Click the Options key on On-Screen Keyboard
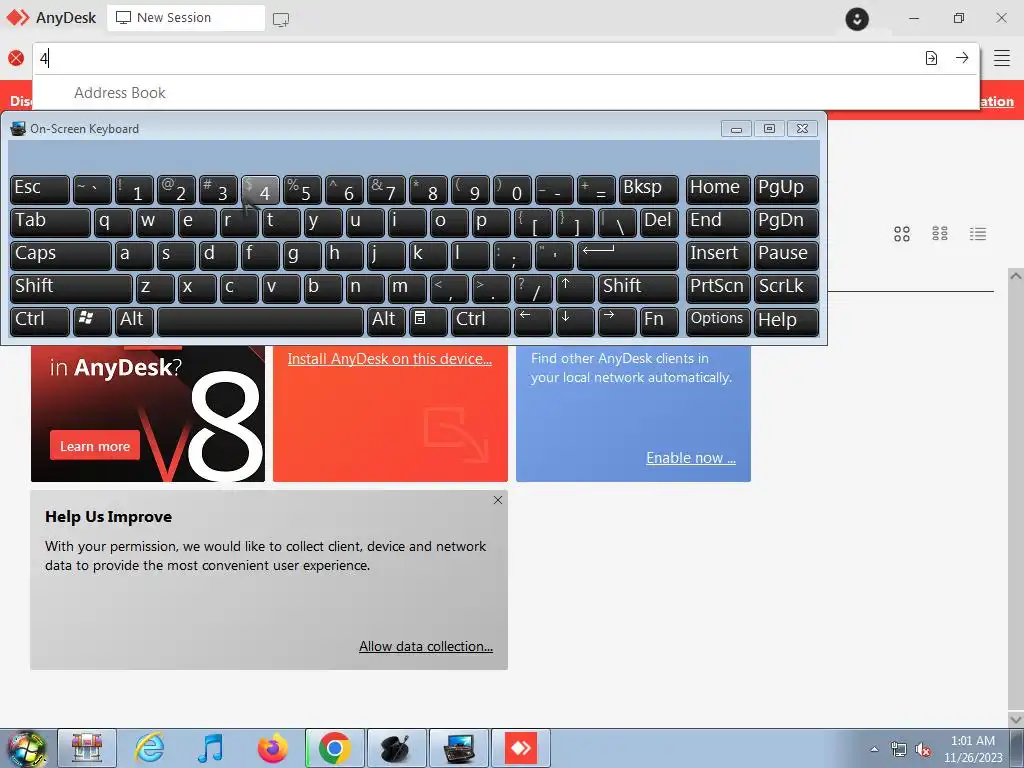This screenshot has width=1024, height=768. click(x=717, y=321)
